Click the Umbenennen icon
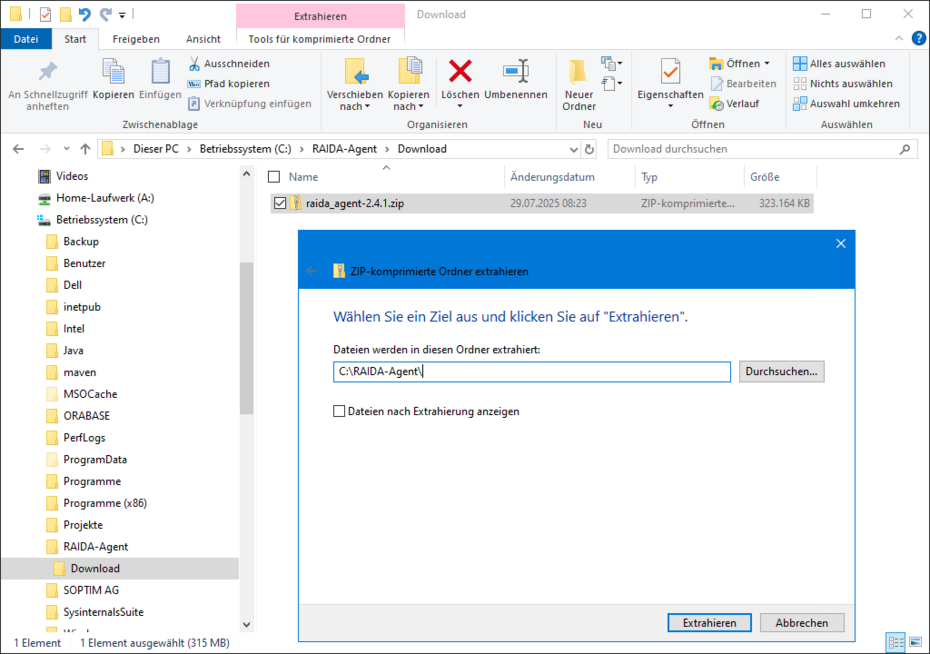 point(516,71)
